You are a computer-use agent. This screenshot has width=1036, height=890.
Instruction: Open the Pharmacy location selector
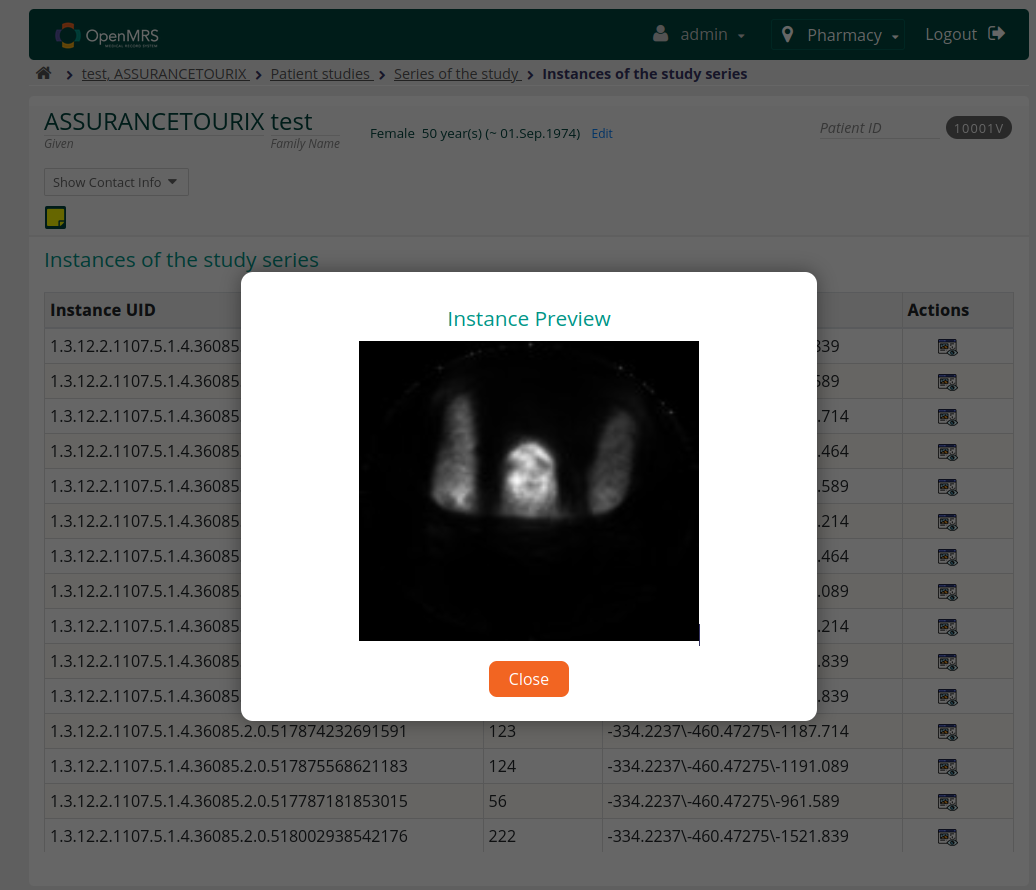click(839, 34)
